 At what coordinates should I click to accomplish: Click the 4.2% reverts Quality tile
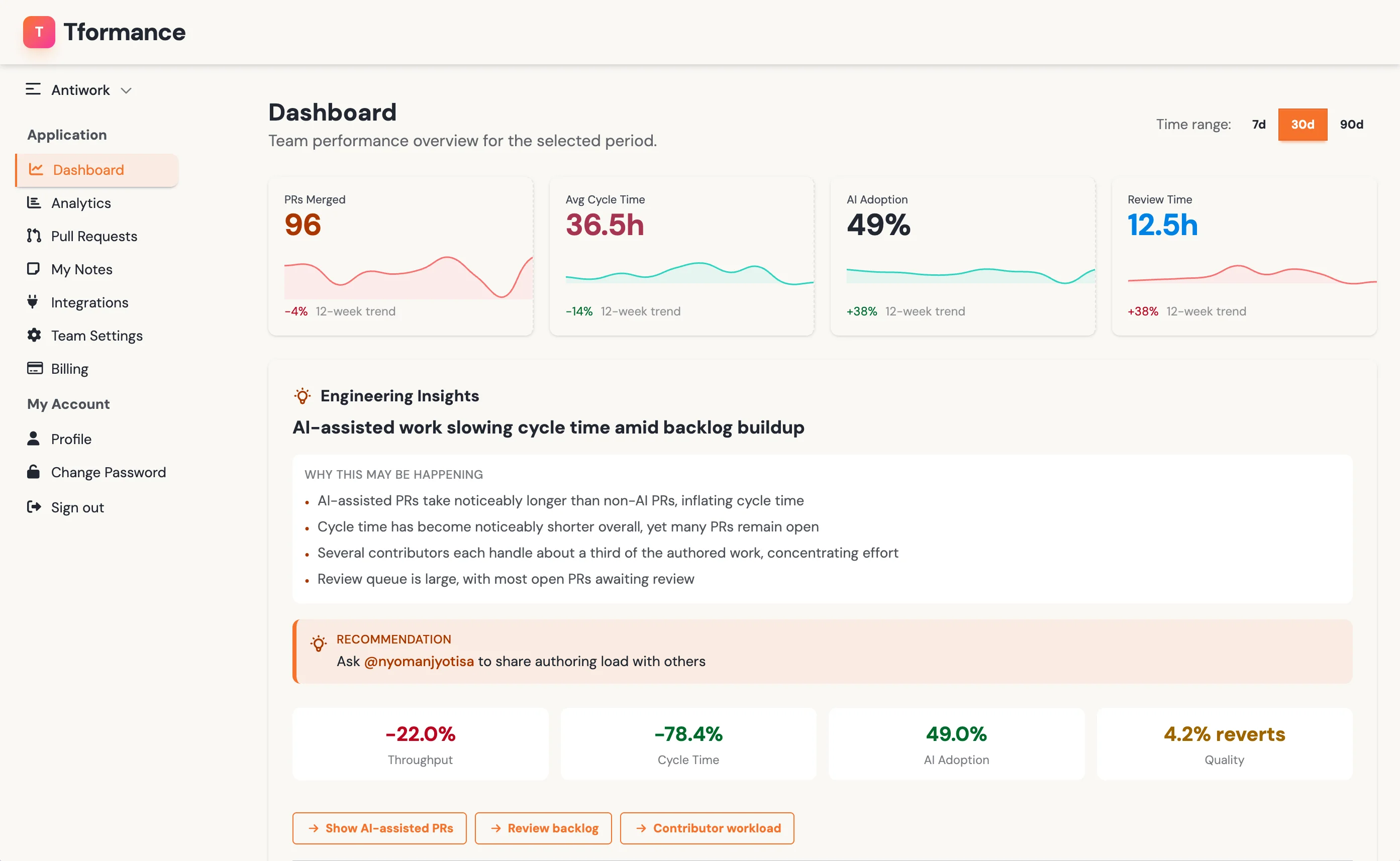coord(1225,743)
